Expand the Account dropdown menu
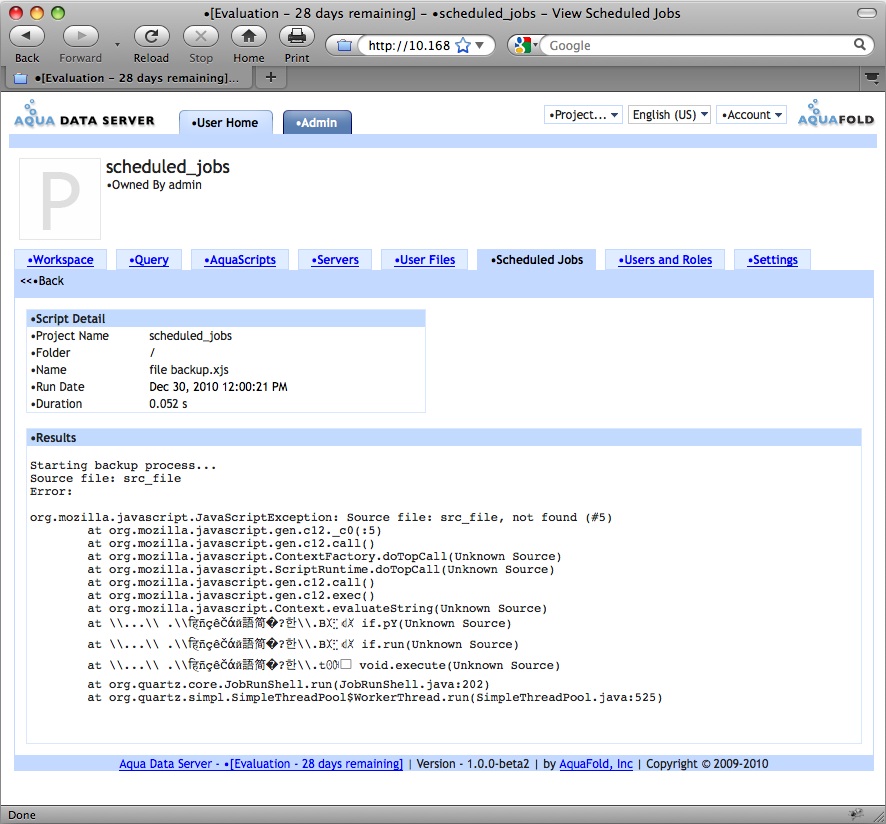 [752, 115]
